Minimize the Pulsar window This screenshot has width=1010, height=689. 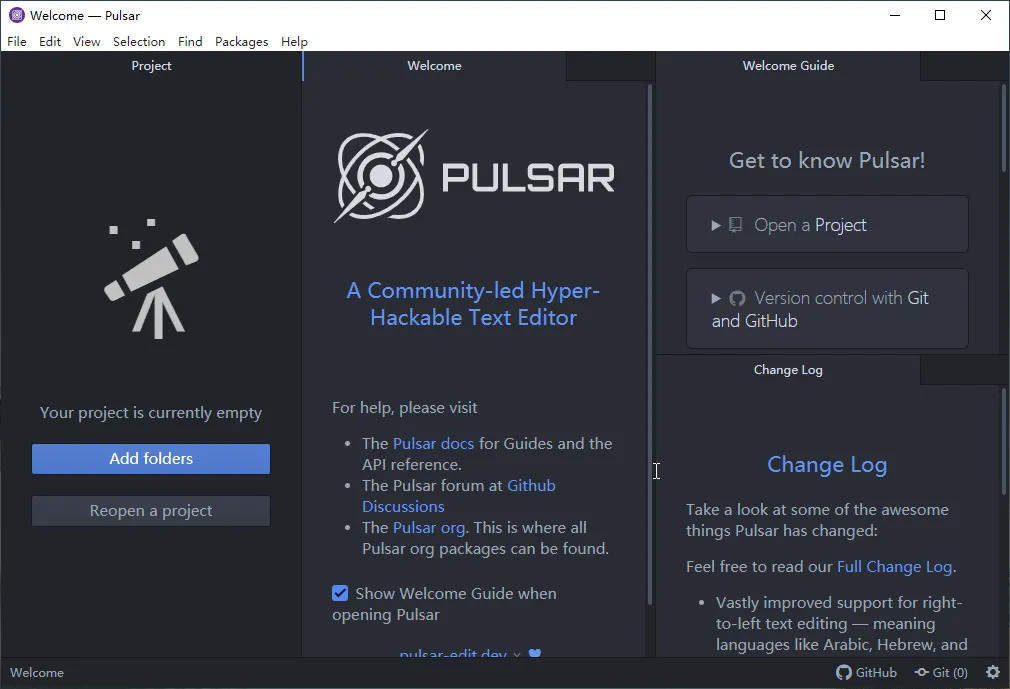(x=895, y=15)
